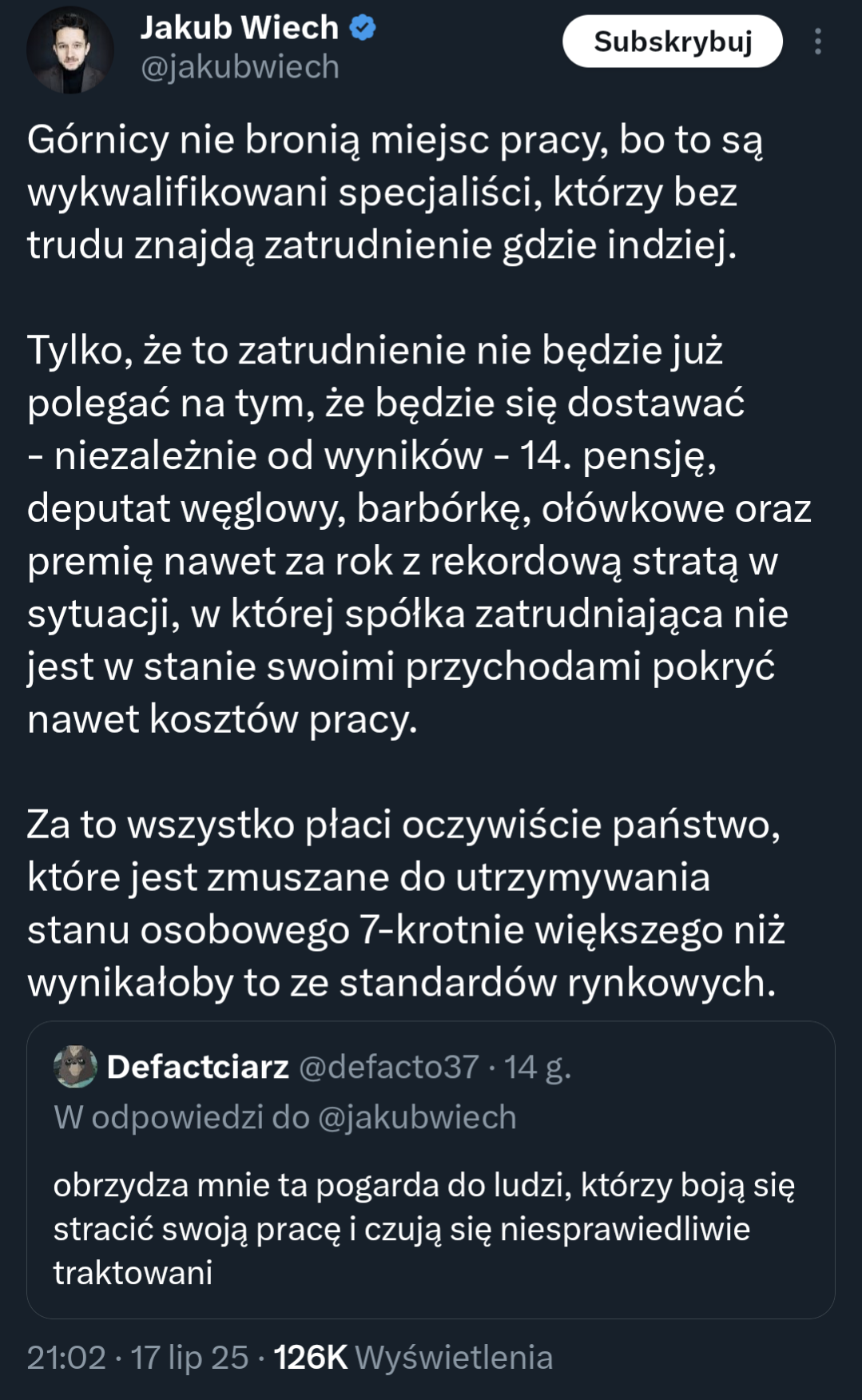Tap the paragraph starting "Górnicy nie bronią"
The width and height of the screenshot is (862, 1400).
395,192
